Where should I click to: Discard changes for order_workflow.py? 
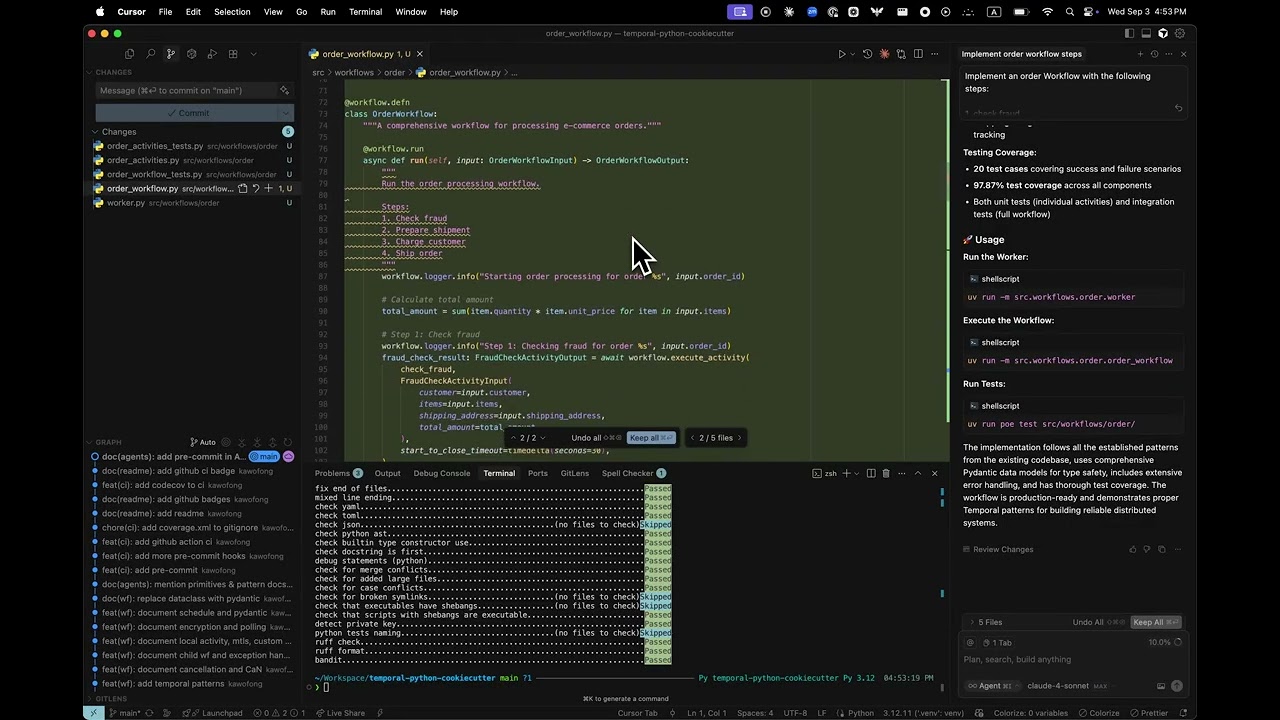tap(255, 188)
